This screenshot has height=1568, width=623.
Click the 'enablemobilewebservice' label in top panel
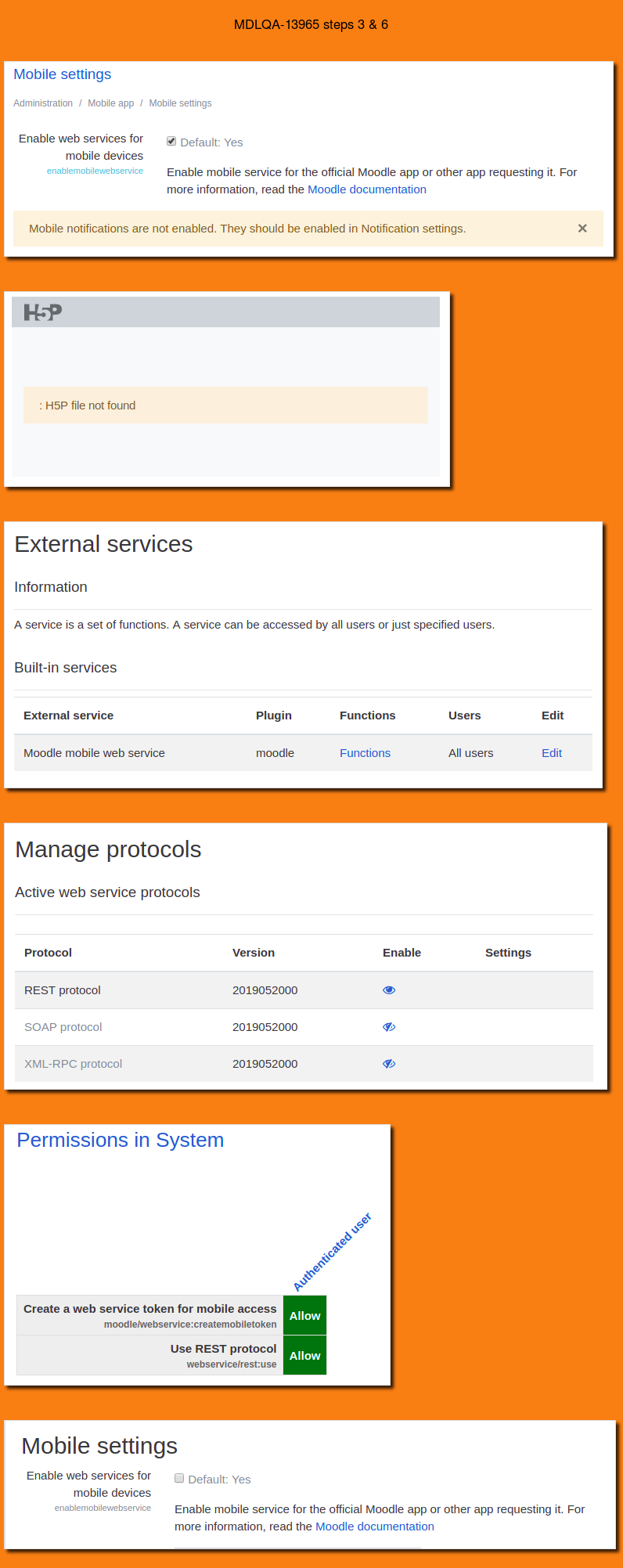tap(95, 171)
